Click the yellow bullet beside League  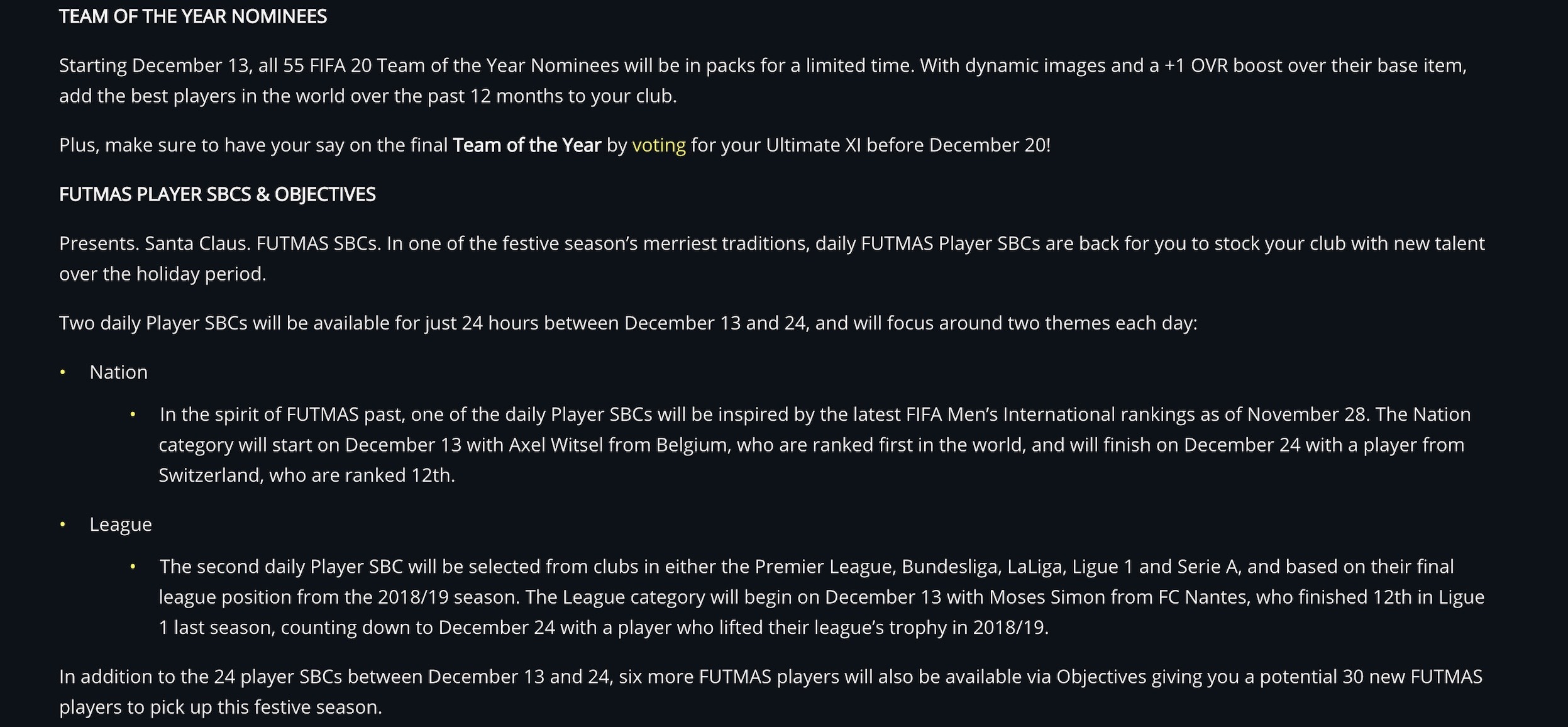click(x=63, y=524)
